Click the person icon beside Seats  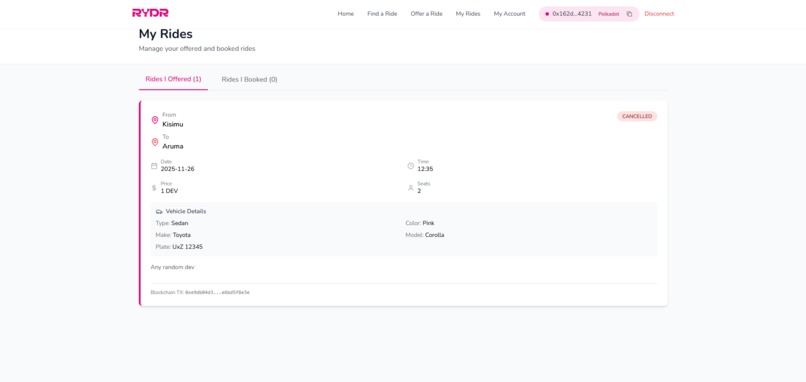pyautogui.click(x=411, y=188)
